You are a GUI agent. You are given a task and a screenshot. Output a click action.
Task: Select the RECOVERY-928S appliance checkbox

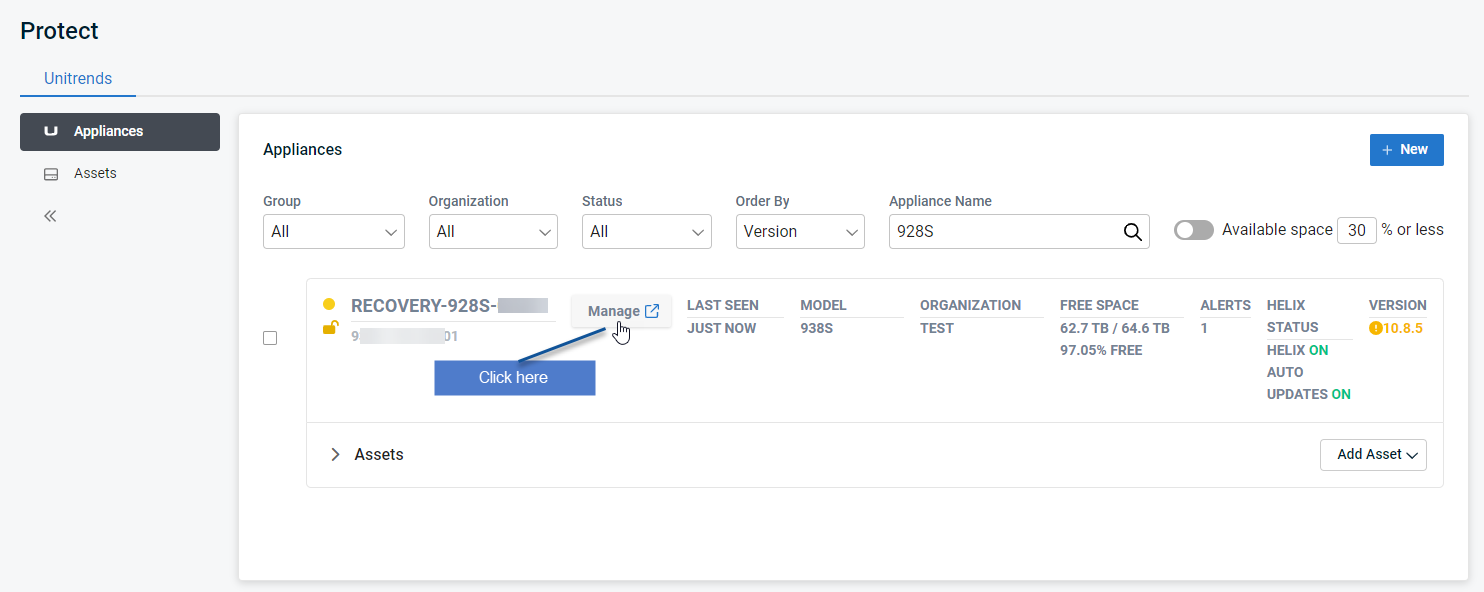[x=270, y=338]
